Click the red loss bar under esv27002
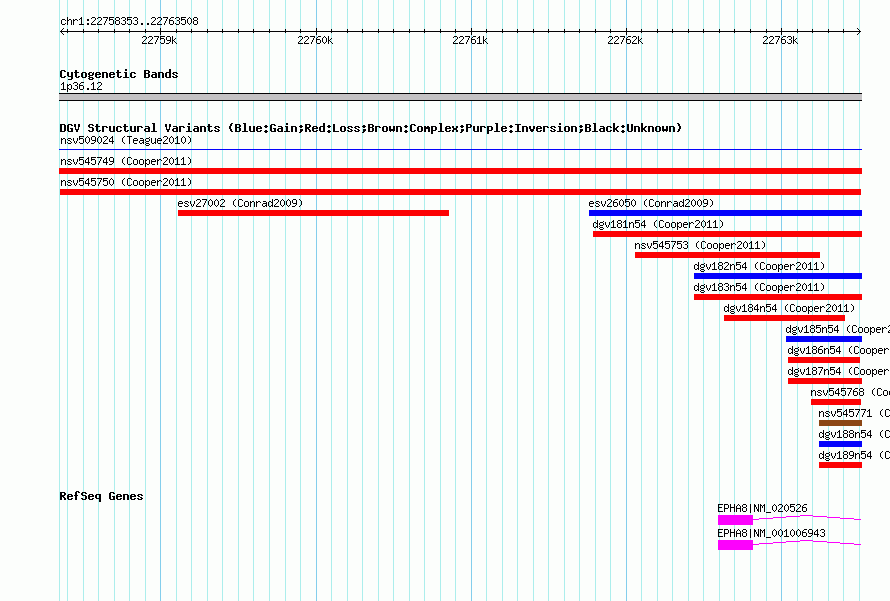The height and width of the screenshot is (601, 890). [313, 213]
